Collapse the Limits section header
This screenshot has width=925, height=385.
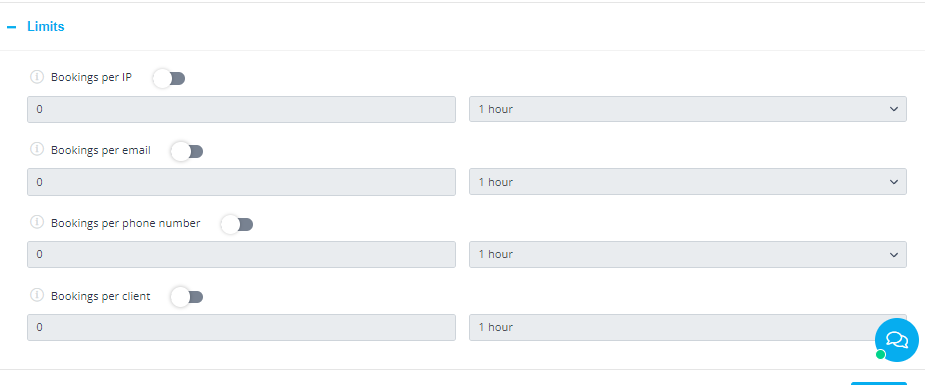click(x=45, y=27)
